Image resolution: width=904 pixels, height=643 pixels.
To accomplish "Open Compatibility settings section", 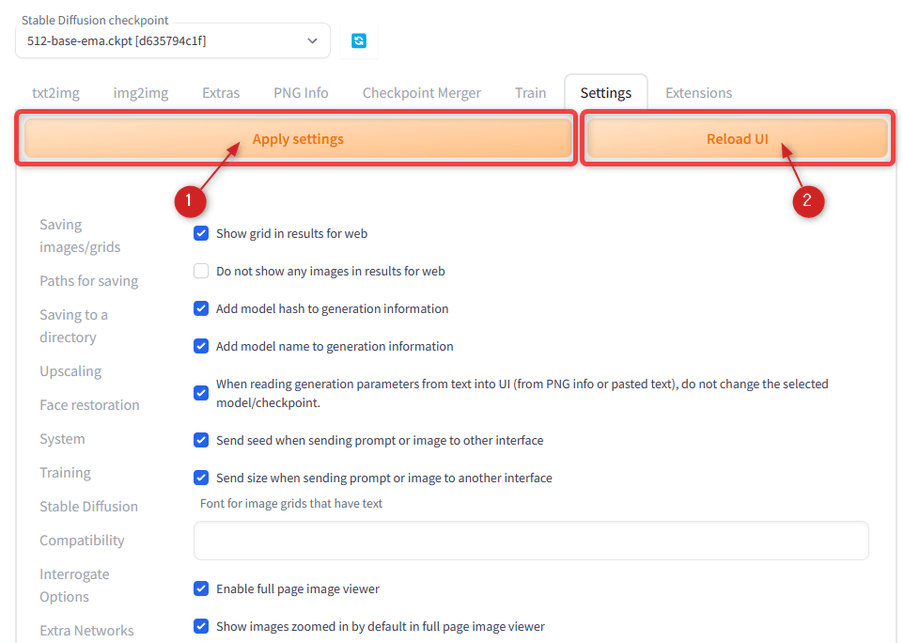I will pyautogui.click(x=82, y=540).
